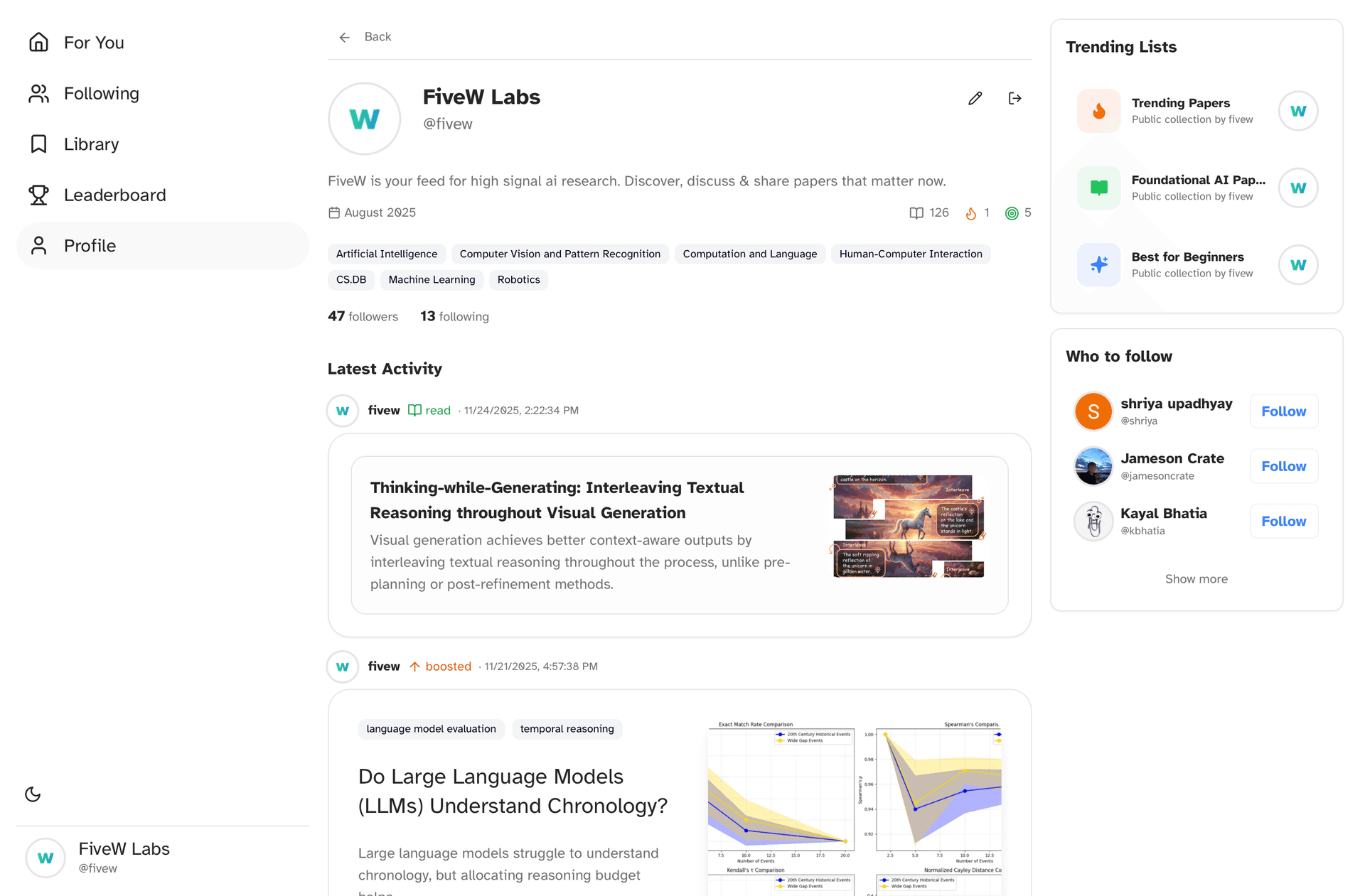Screen dimensions: 1365x896
Task: Click the back arrow to return
Action: coord(344,36)
